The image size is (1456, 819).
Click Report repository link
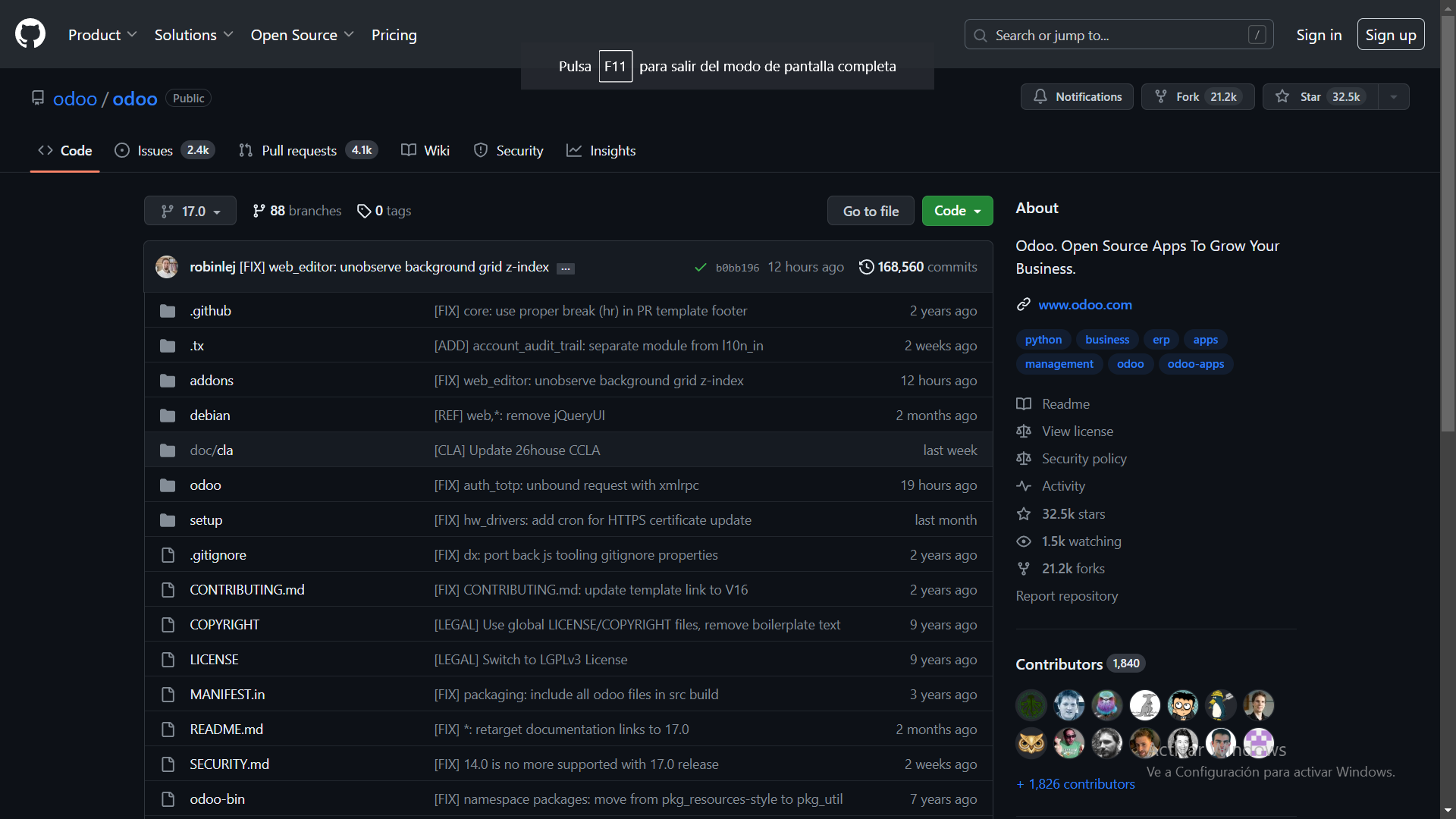click(x=1067, y=596)
